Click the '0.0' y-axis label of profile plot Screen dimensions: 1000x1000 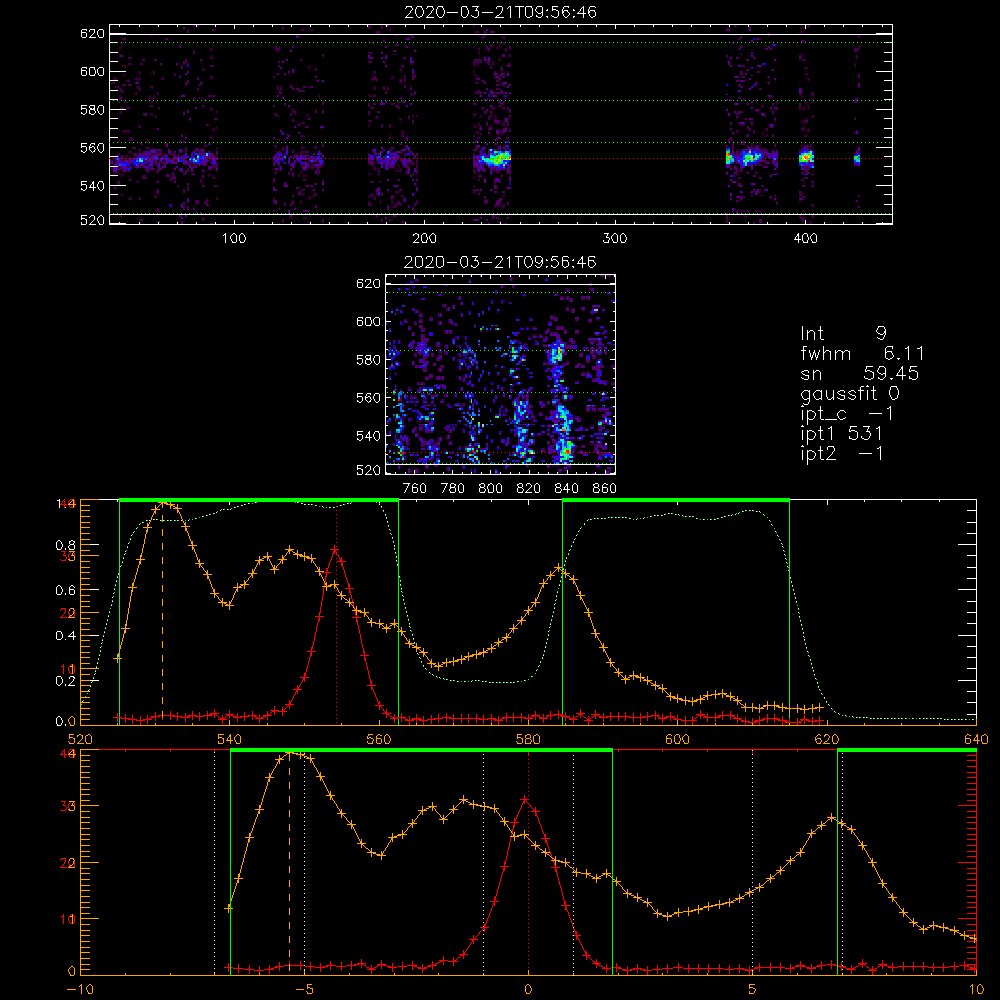point(66,722)
